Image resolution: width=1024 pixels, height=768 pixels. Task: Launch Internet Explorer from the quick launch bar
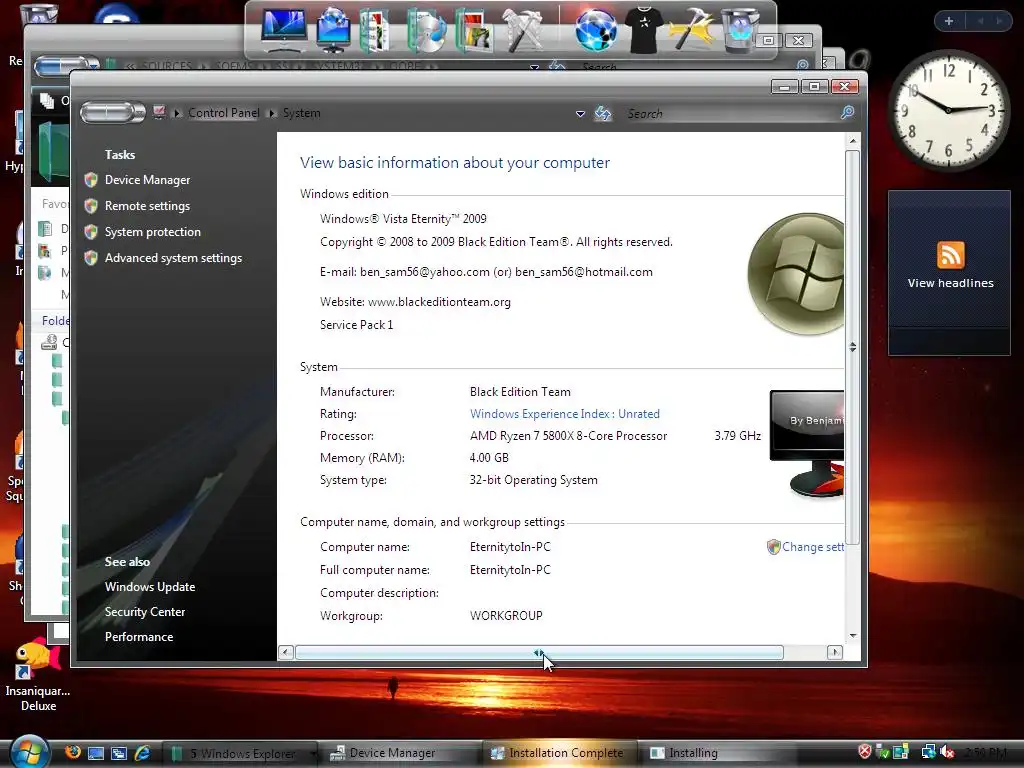[x=142, y=753]
